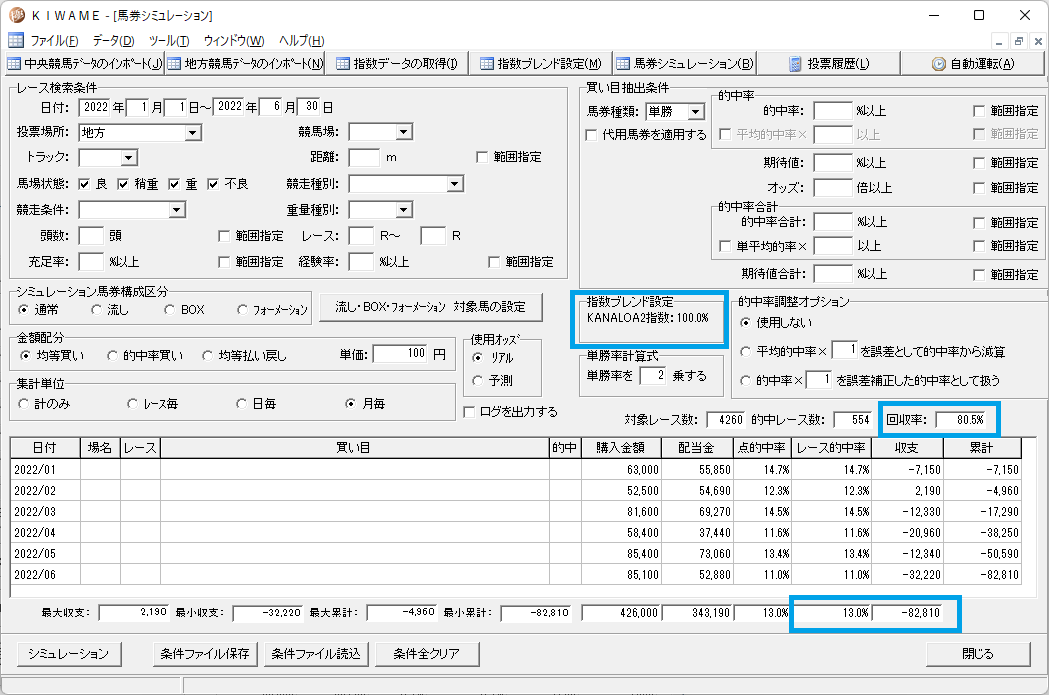The image size is (1049, 695).
Task: Restore the inner child window
Action: pyautogui.click(x=1019, y=41)
